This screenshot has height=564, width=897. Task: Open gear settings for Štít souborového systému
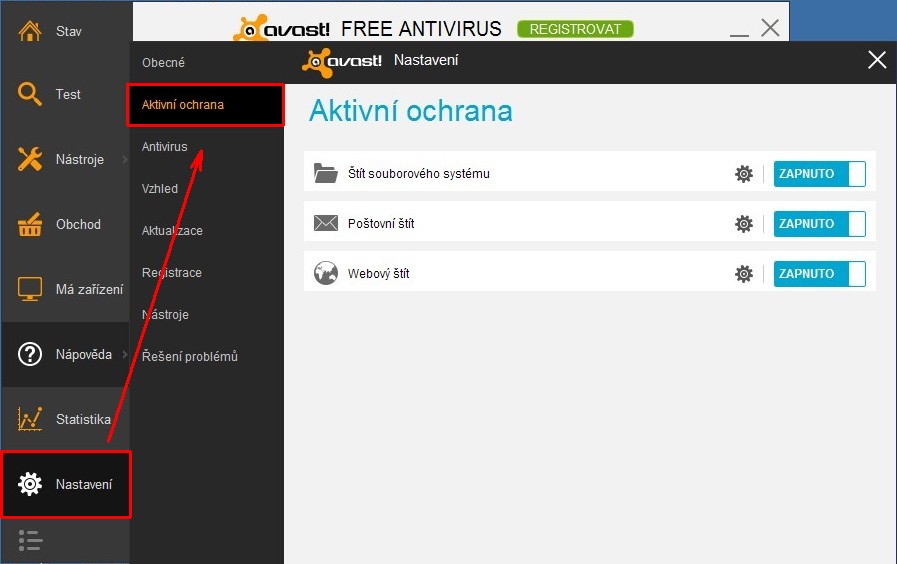[744, 173]
